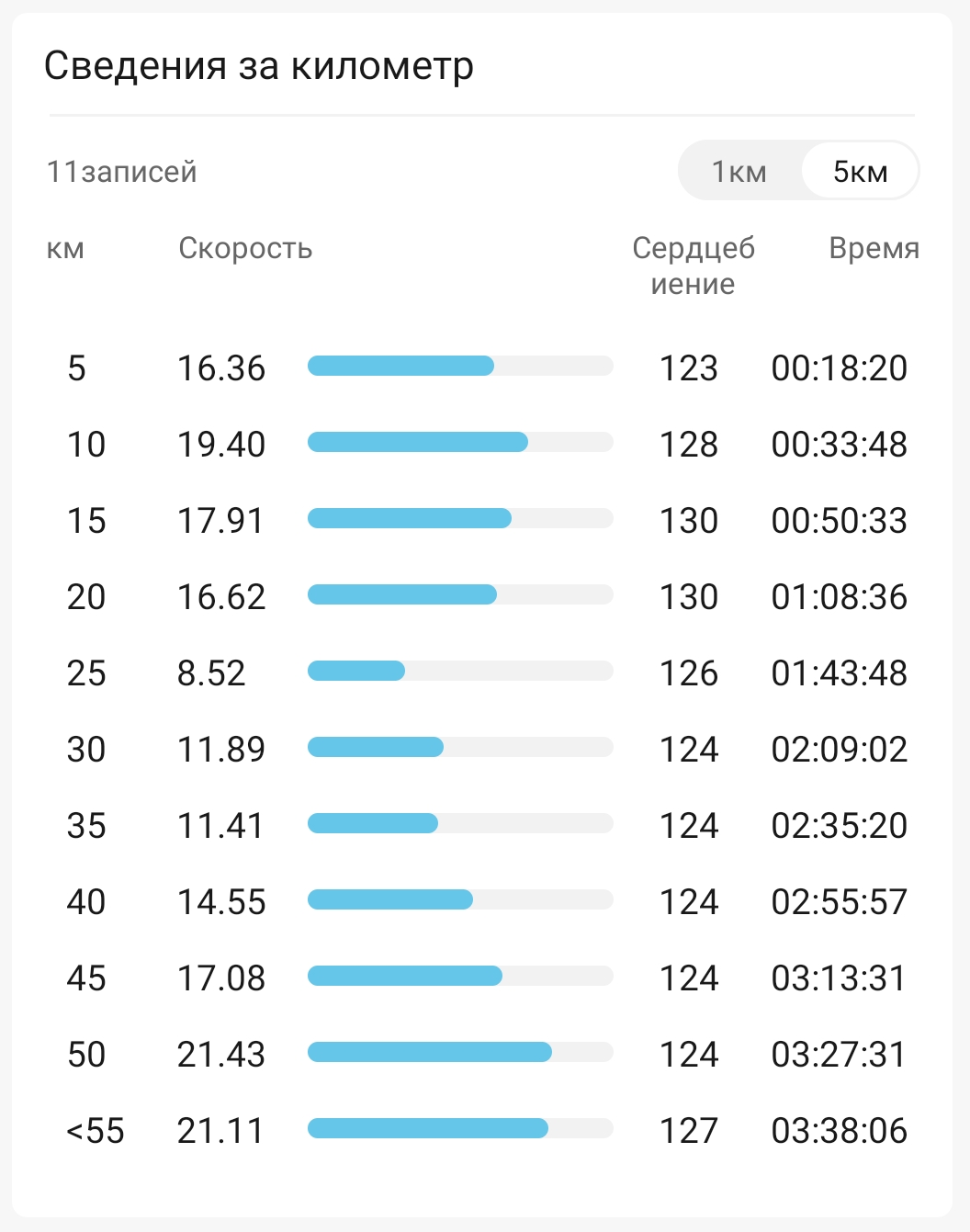Click the Скорость column header
The width and height of the screenshot is (970, 1232).
pos(245,248)
